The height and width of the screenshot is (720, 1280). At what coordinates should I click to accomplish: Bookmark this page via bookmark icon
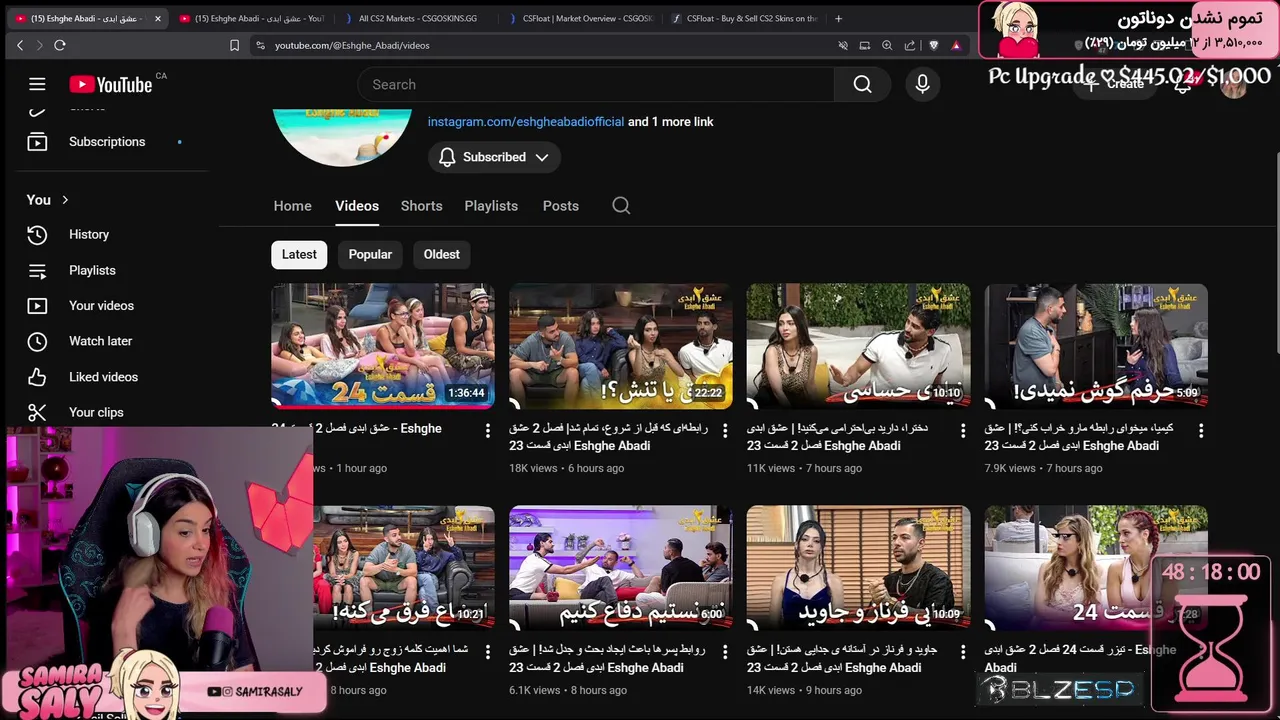click(x=234, y=45)
